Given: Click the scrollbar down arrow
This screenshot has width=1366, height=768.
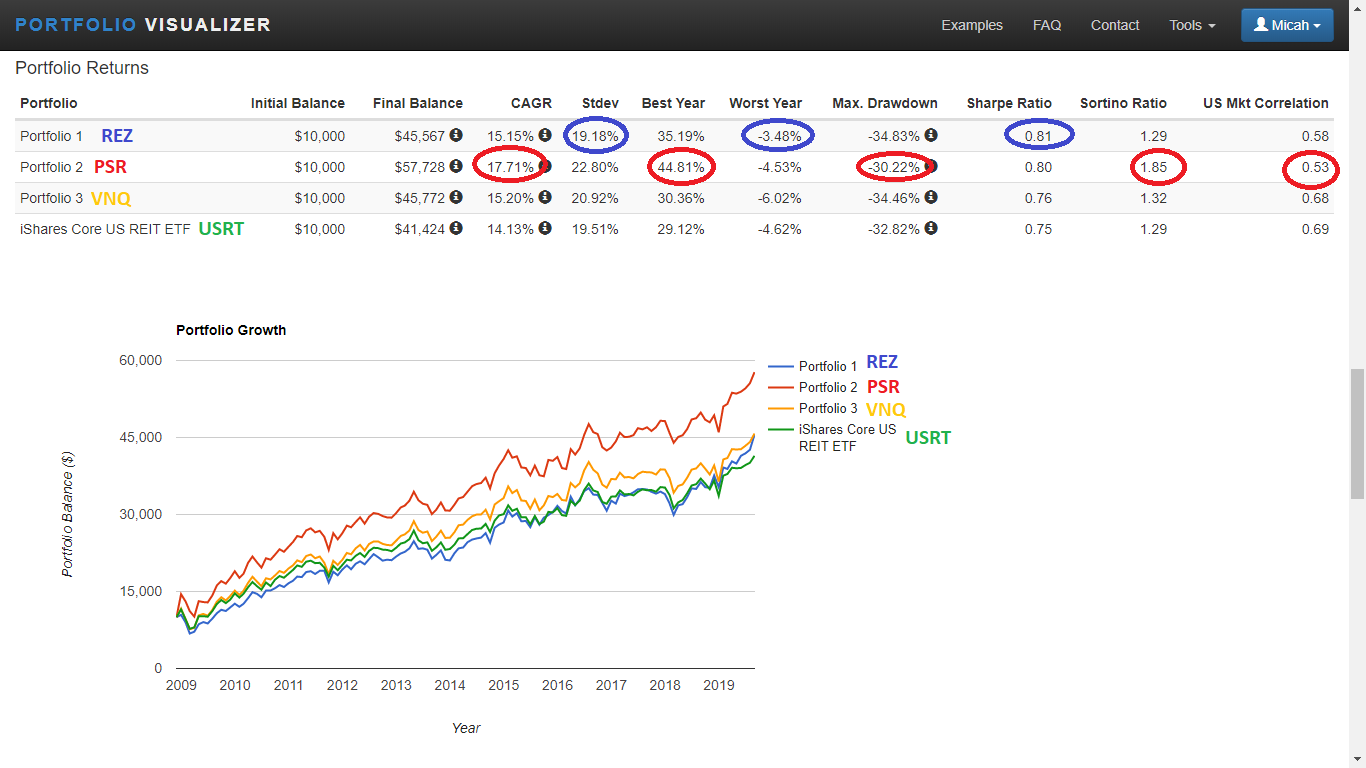Looking at the screenshot, I should (x=1357, y=759).
